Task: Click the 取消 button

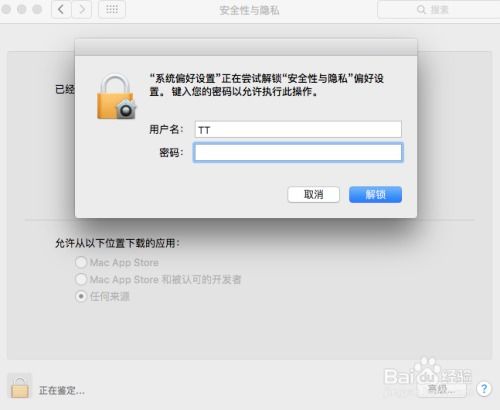Action: tap(313, 194)
